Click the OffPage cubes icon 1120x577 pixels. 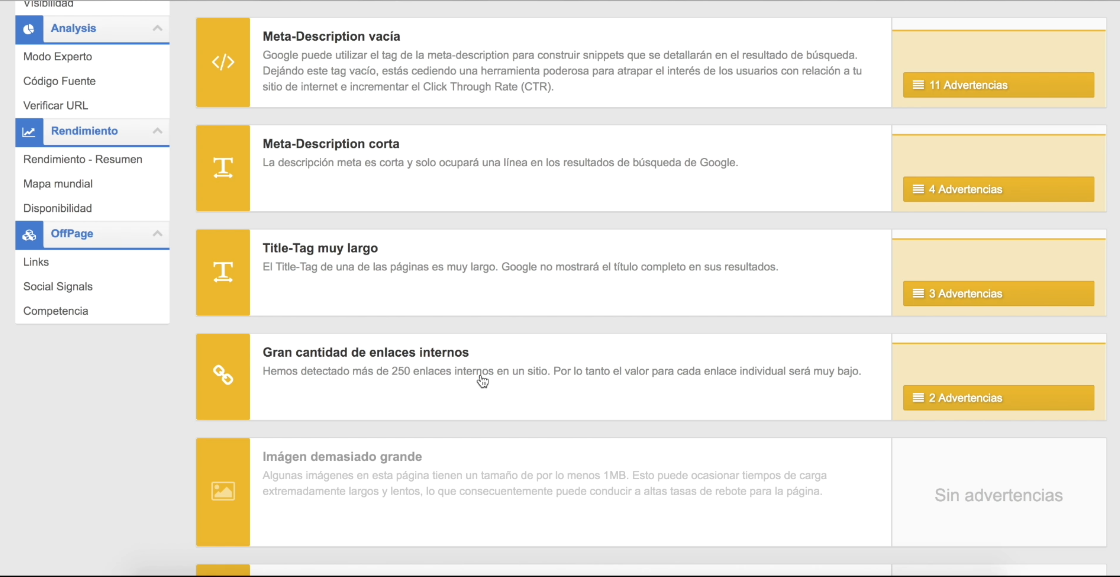29,234
